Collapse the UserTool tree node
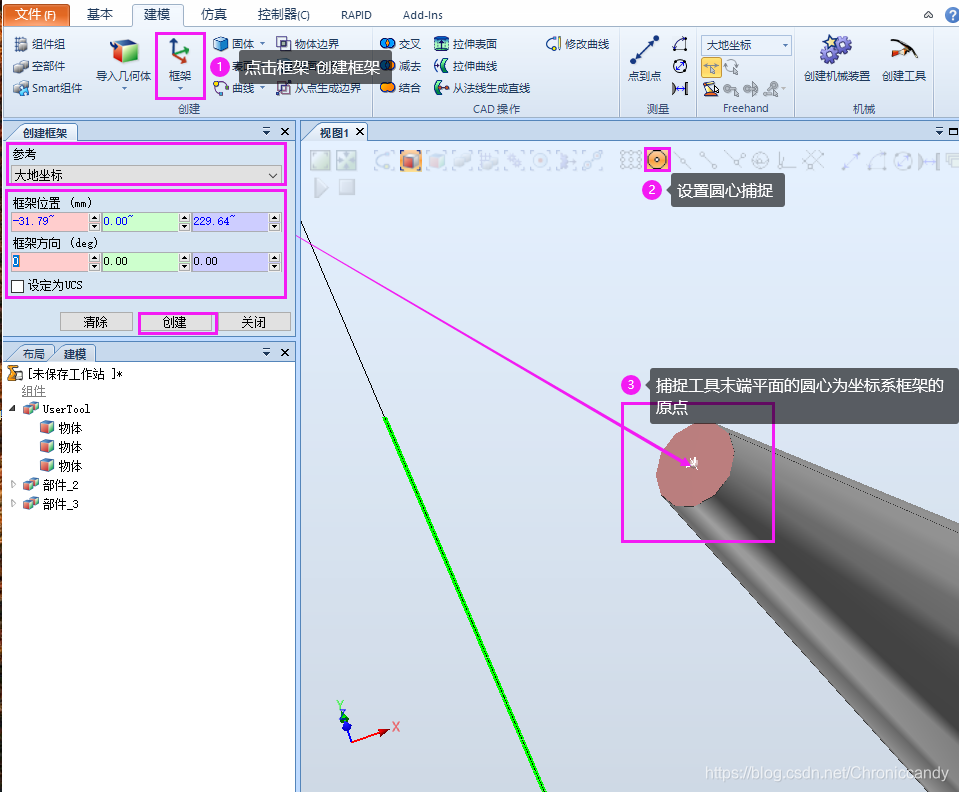This screenshot has height=792, width=959. (13, 408)
